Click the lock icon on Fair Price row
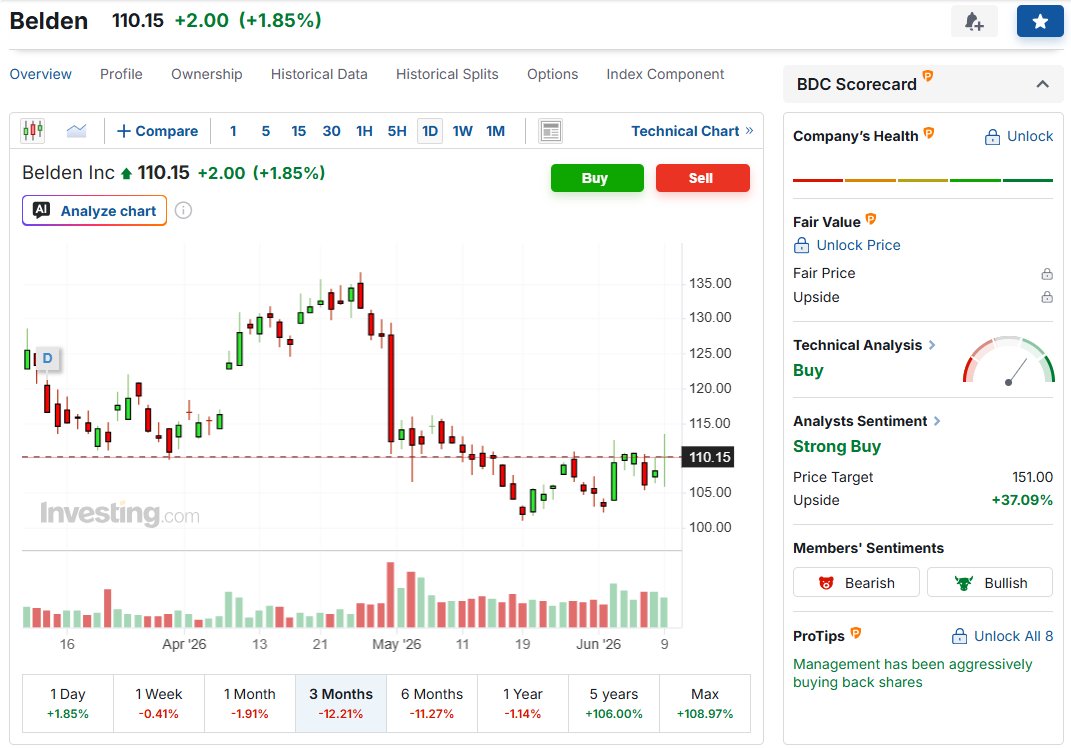This screenshot has height=748, width=1071. pos(1046,274)
